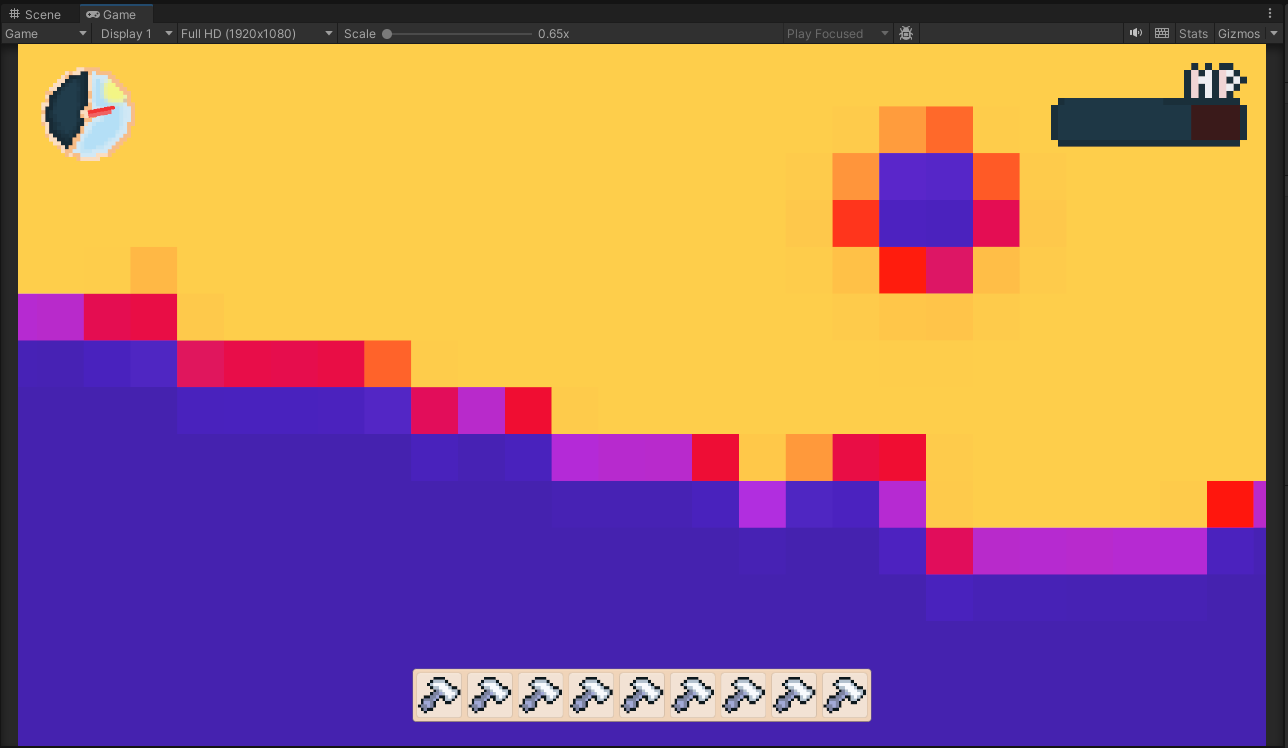
Task: Select the last hammer in the hotbar
Action: click(x=845, y=695)
